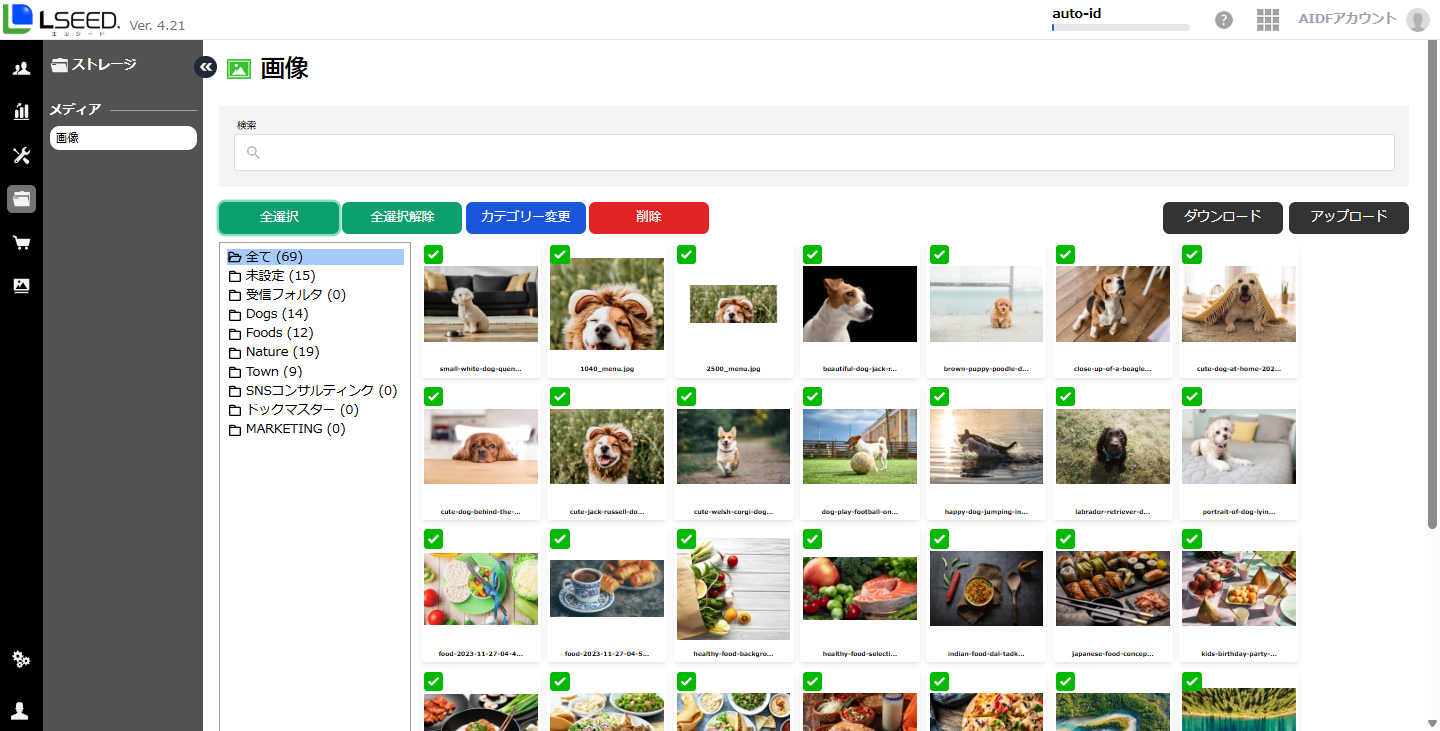1440x731 pixels.
Task: Click the wrench tools sidebar icon
Action: pos(21,155)
